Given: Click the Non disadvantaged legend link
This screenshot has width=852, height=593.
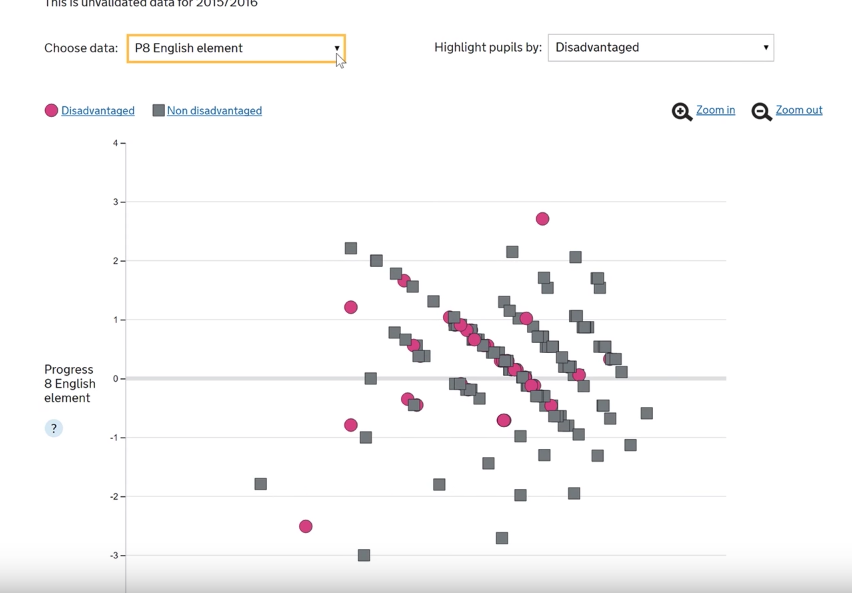Looking at the screenshot, I should (214, 111).
